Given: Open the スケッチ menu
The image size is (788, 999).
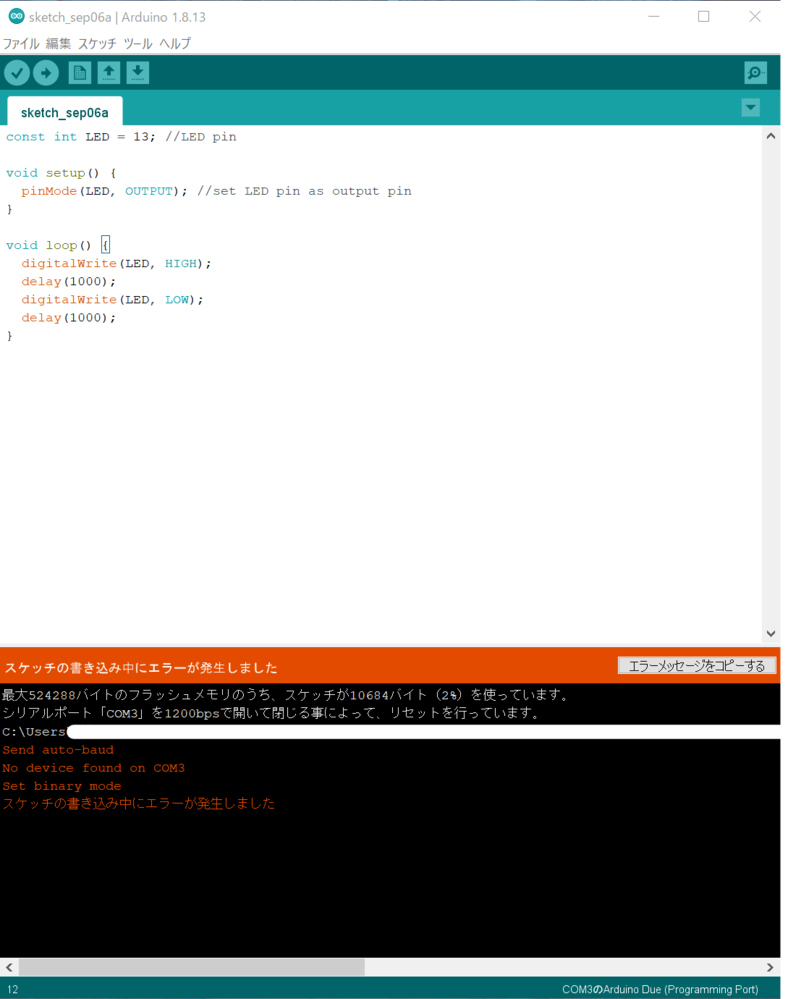Looking at the screenshot, I should (x=97, y=44).
